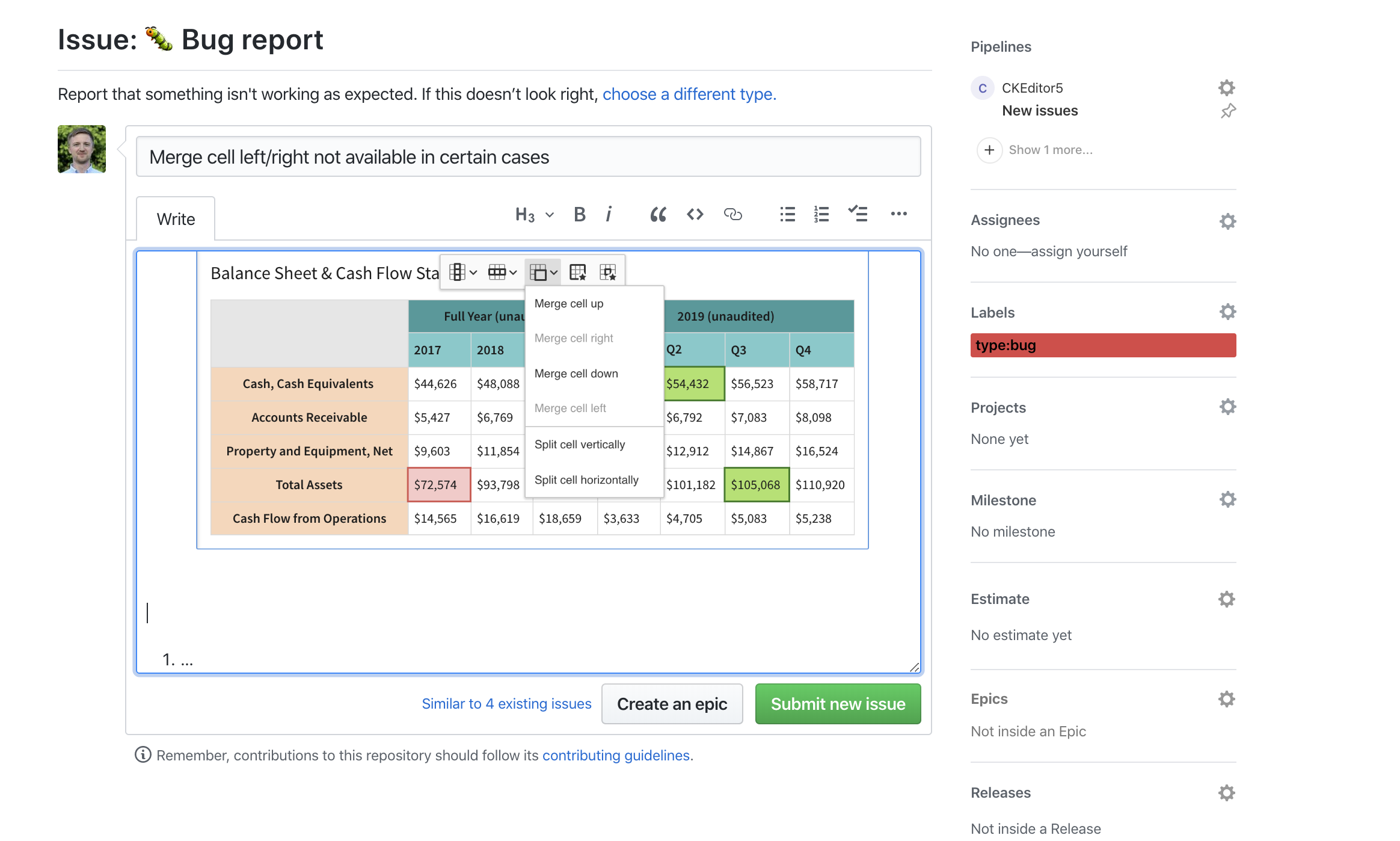1400x841 pixels.
Task: Submit the new issue
Action: pos(838,704)
